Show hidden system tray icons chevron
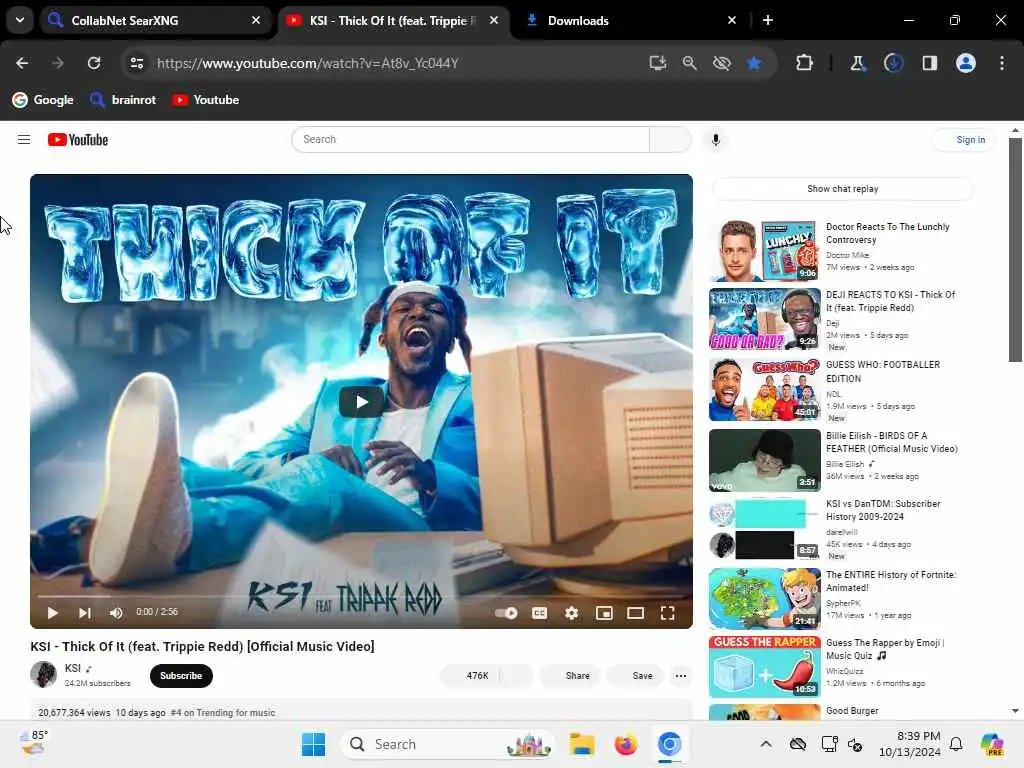This screenshot has width=1024, height=768. tap(766, 744)
